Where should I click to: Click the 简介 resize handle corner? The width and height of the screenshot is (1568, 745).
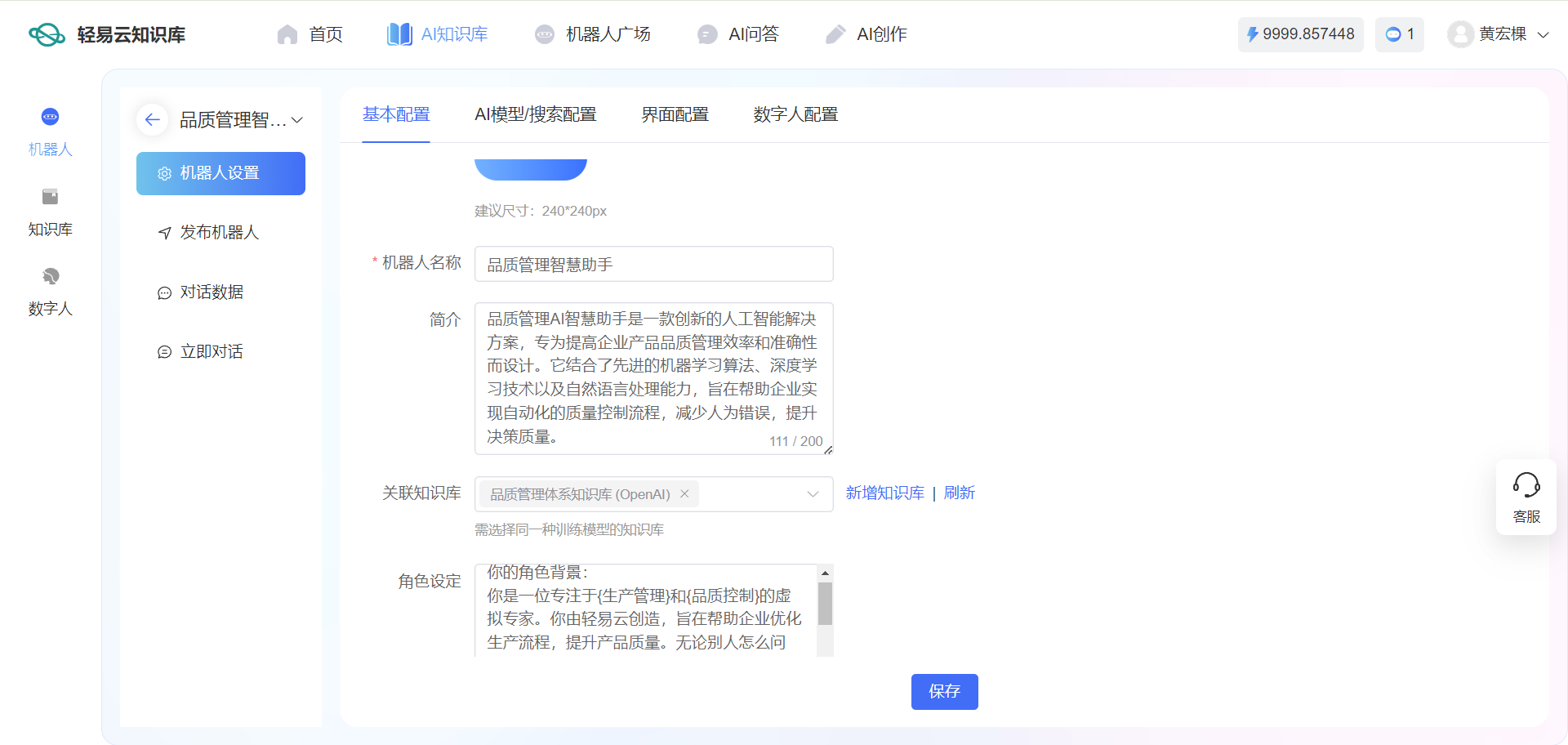point(828,449)
